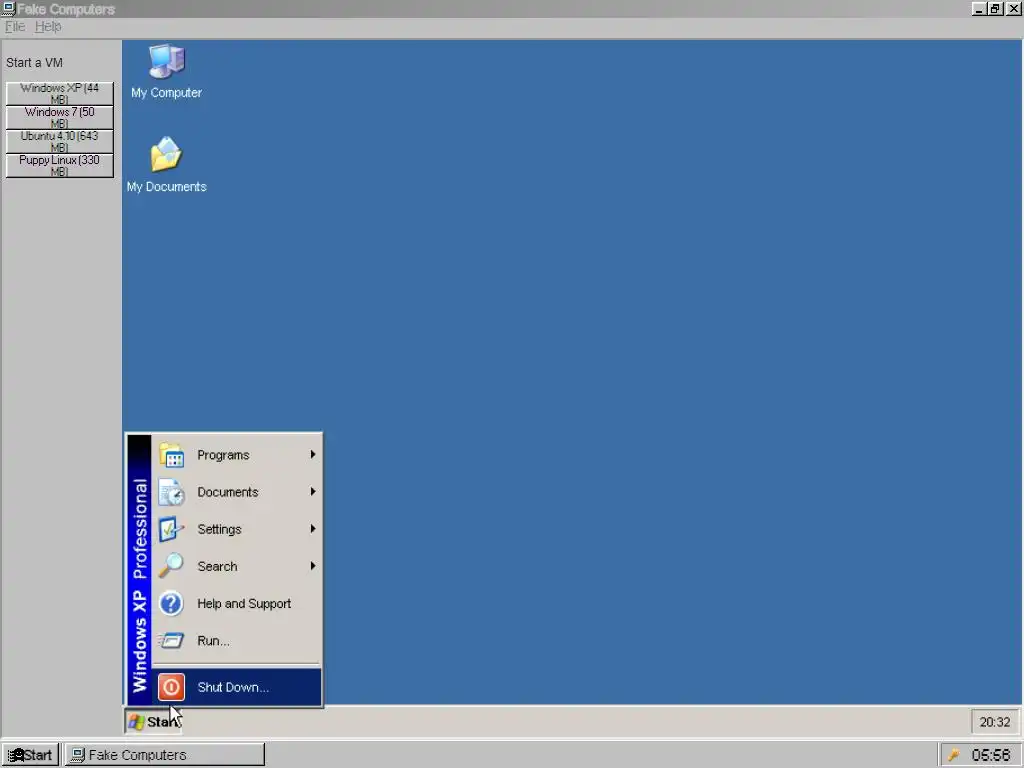Expand the Search submenu arrow

[313, 566]
